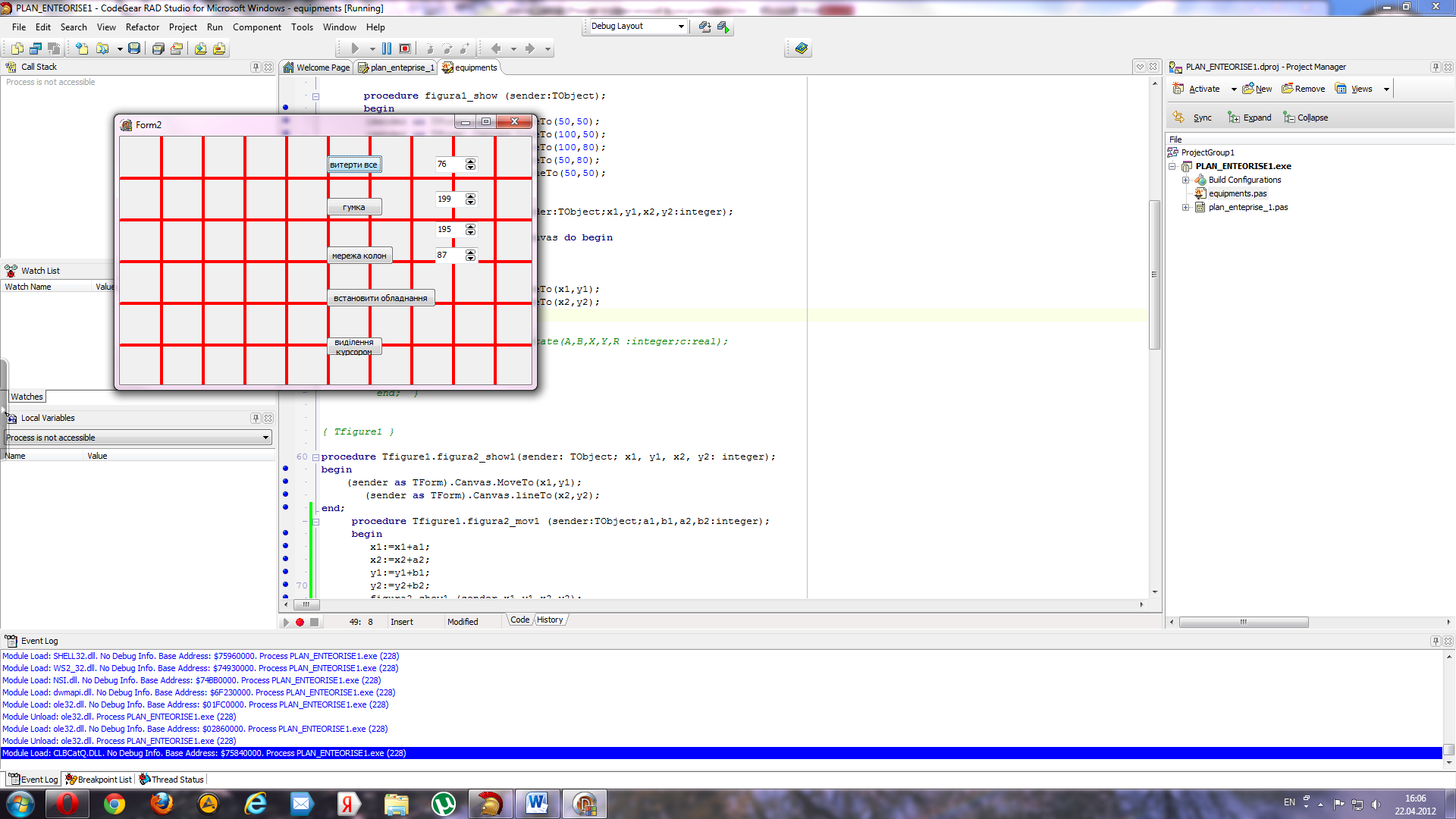Click the macro stop square in status bar
Image resolution: width=1456 pixels, height=819 pixels.
(314, 622)
